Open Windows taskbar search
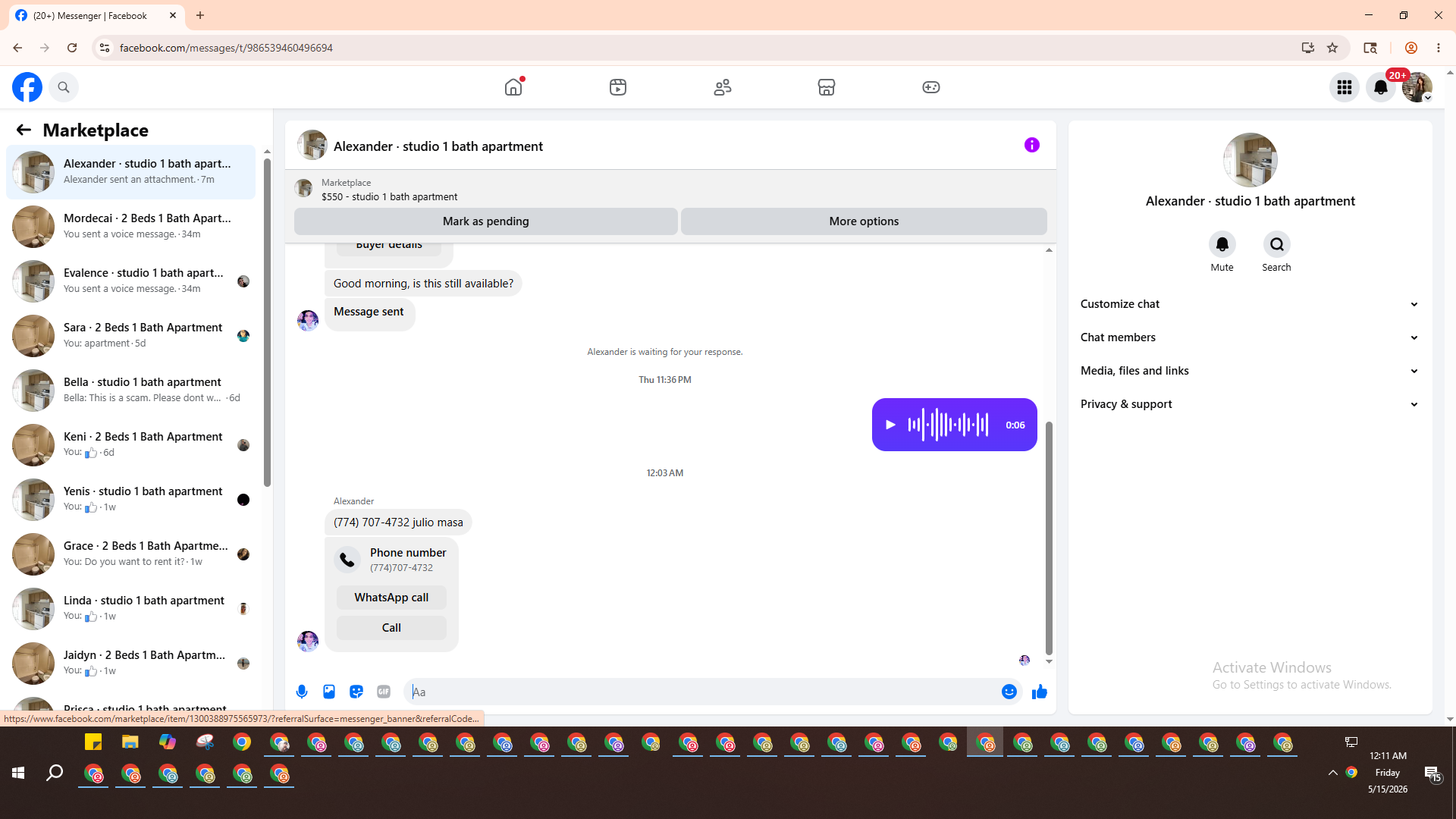 click(x=55, y=773)
